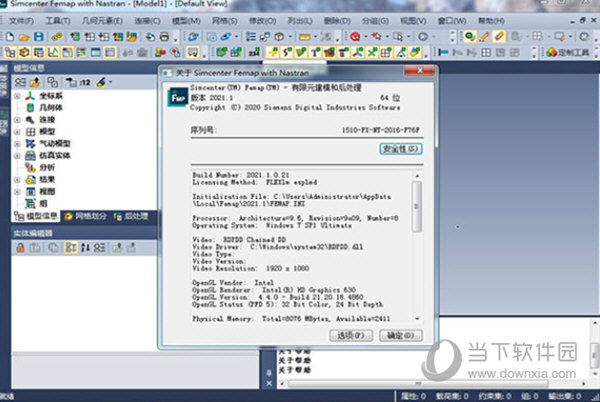Click the 选项(P) button in About dialog
The height and width of the screenshot is (402, 600).
(x=351, y=335)
